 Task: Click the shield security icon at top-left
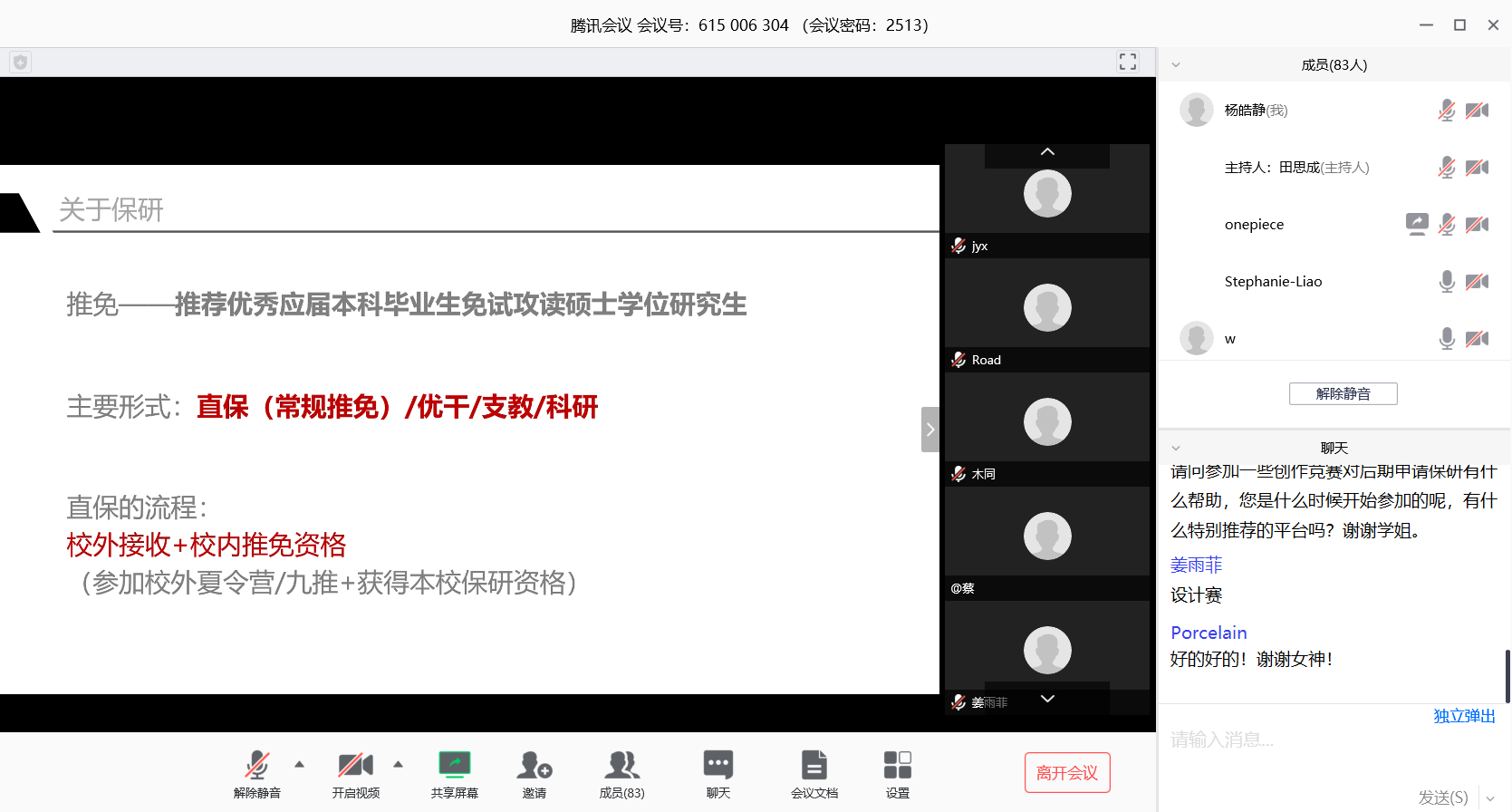tap(20, 62)
